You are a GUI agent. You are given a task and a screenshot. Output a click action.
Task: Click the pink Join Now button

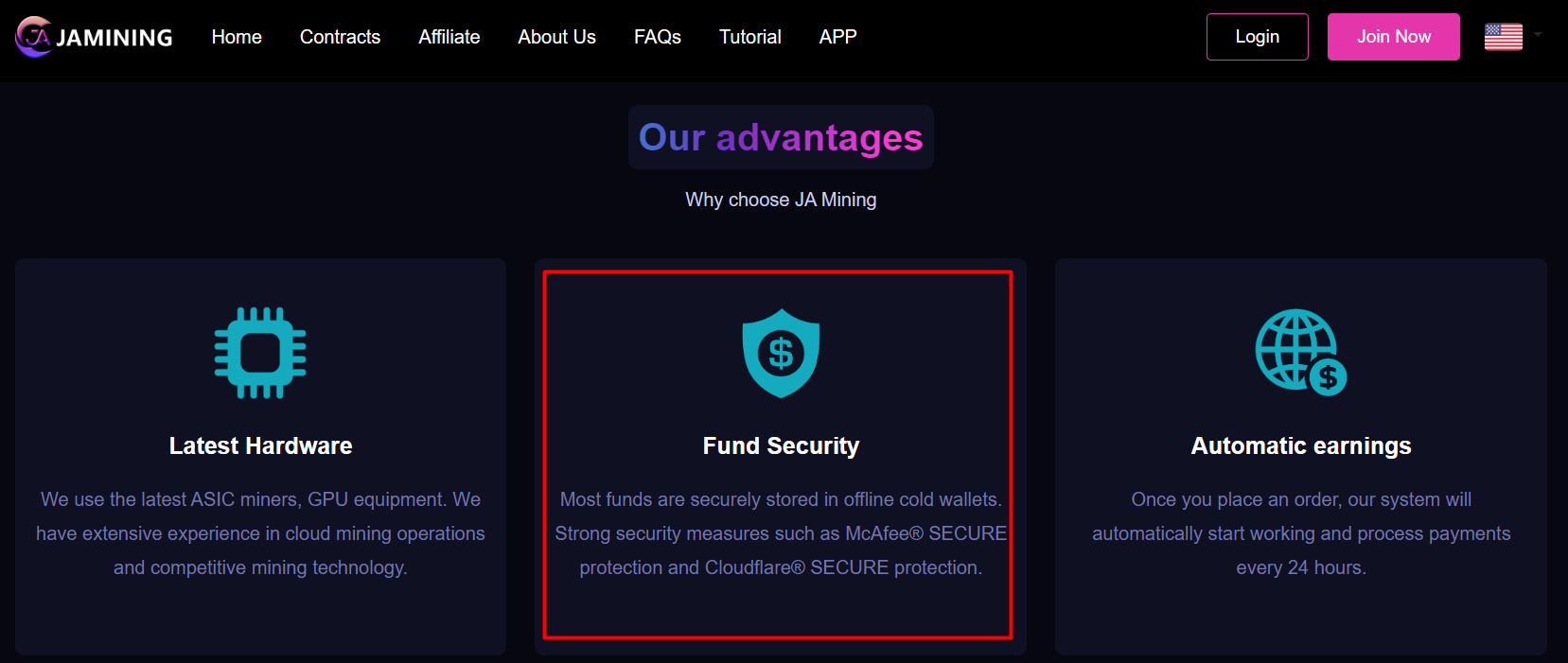pyautogui.click(x=1394, y=37)
